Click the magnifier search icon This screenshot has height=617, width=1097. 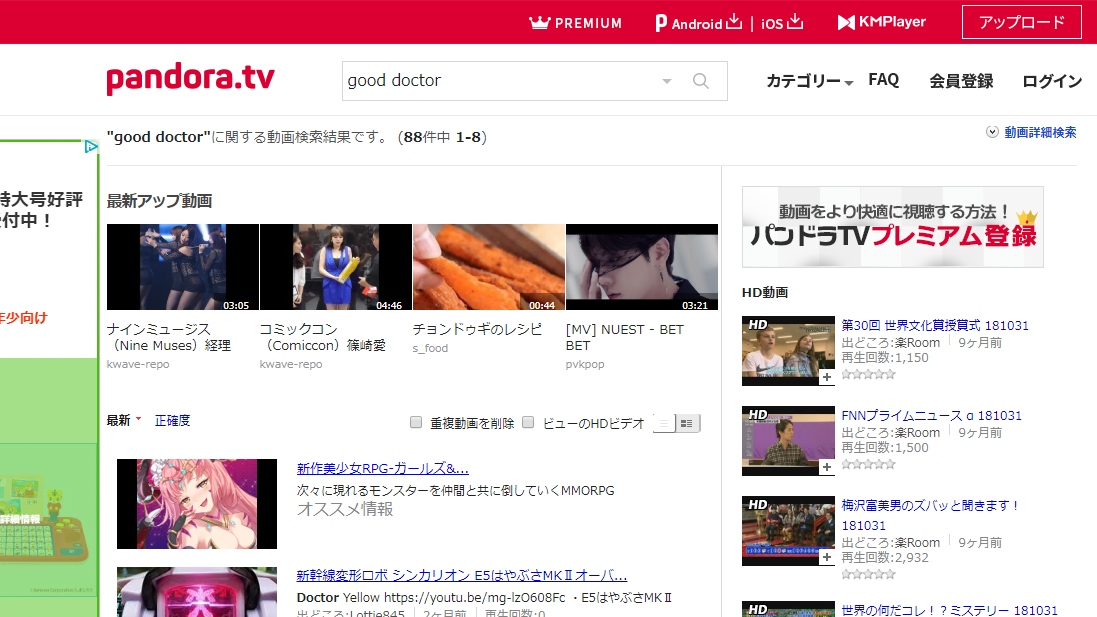click(x=700, y=81)
